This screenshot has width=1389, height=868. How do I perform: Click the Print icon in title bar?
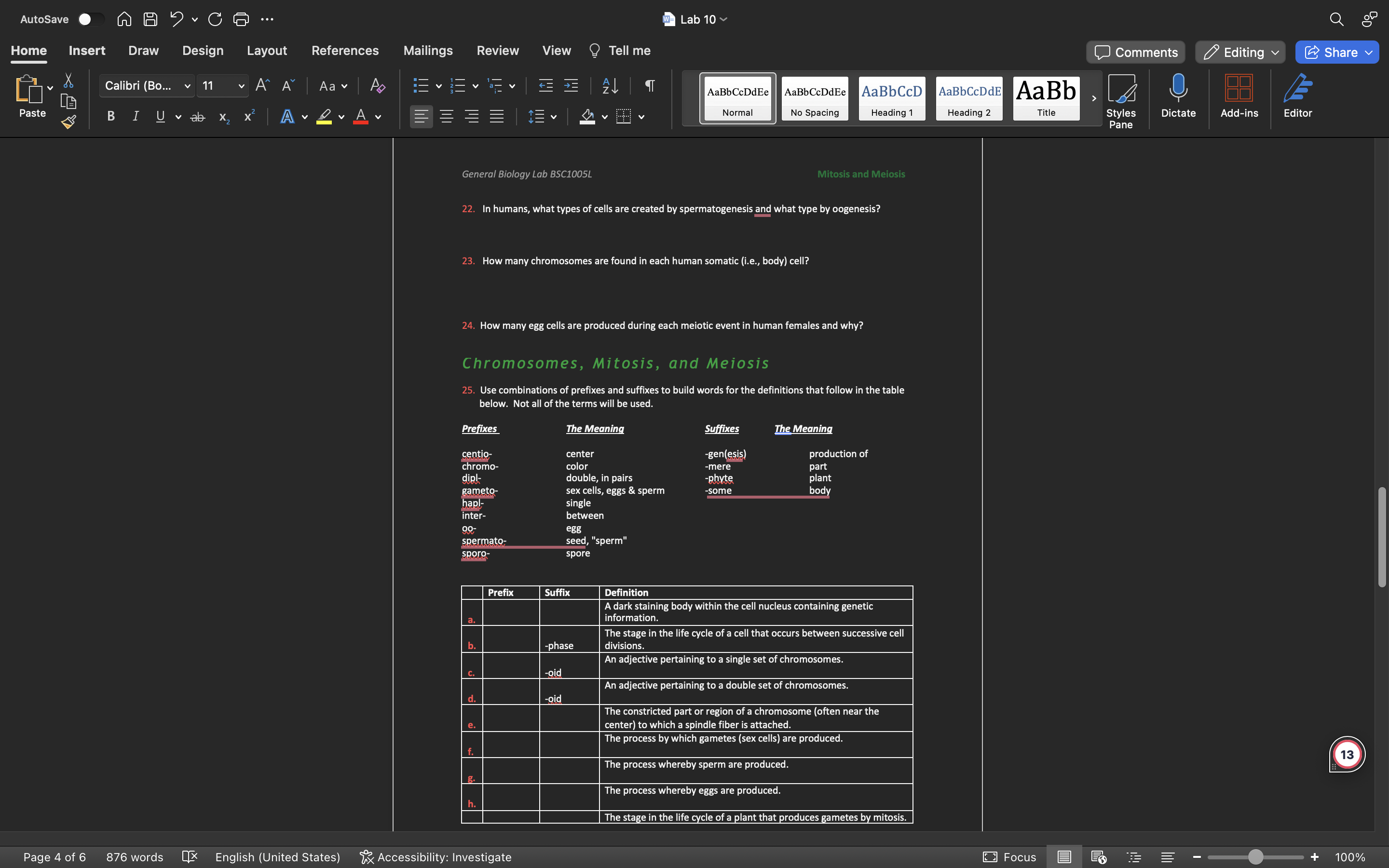tap(241, 19)
